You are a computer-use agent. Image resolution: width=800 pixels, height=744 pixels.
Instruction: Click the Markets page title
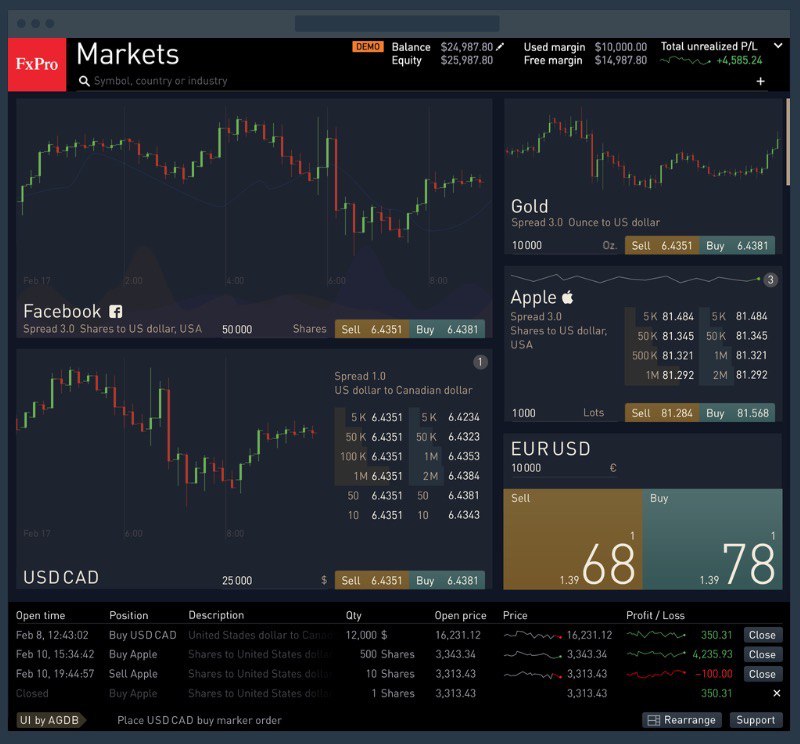point(128,54)
